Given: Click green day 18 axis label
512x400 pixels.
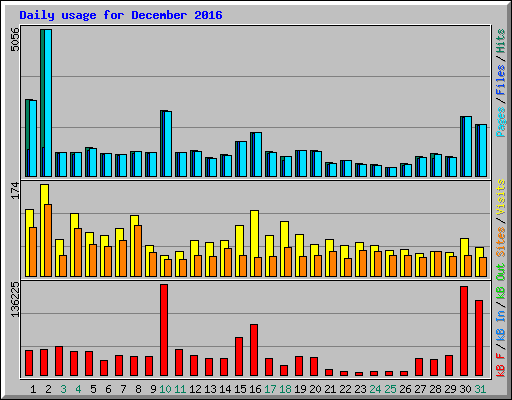Looking at the screenshot, I should click(x=285, y=389).
